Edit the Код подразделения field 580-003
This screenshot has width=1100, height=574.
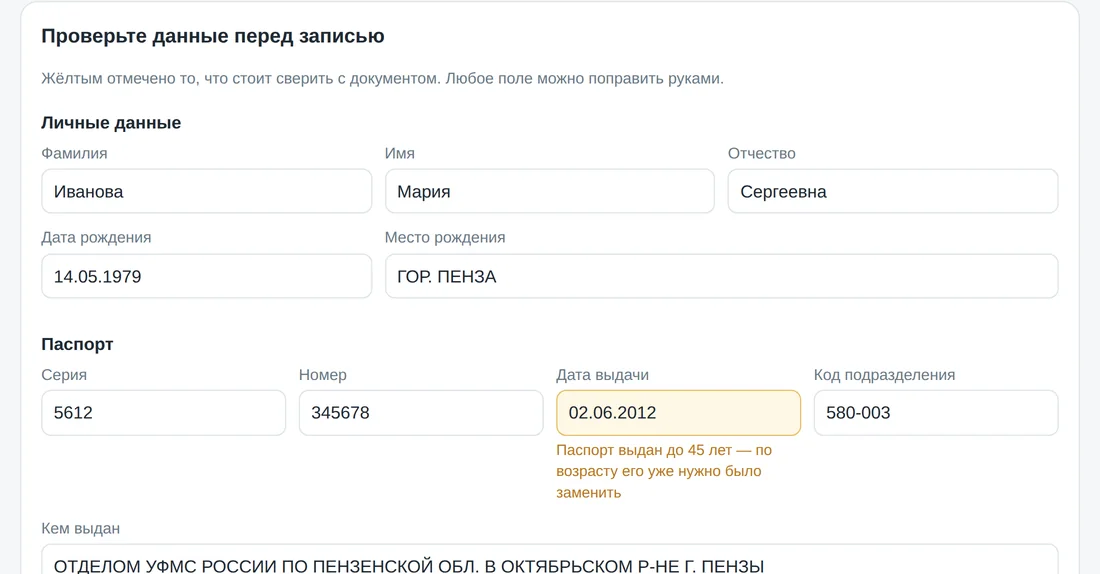tap(936, 413)
